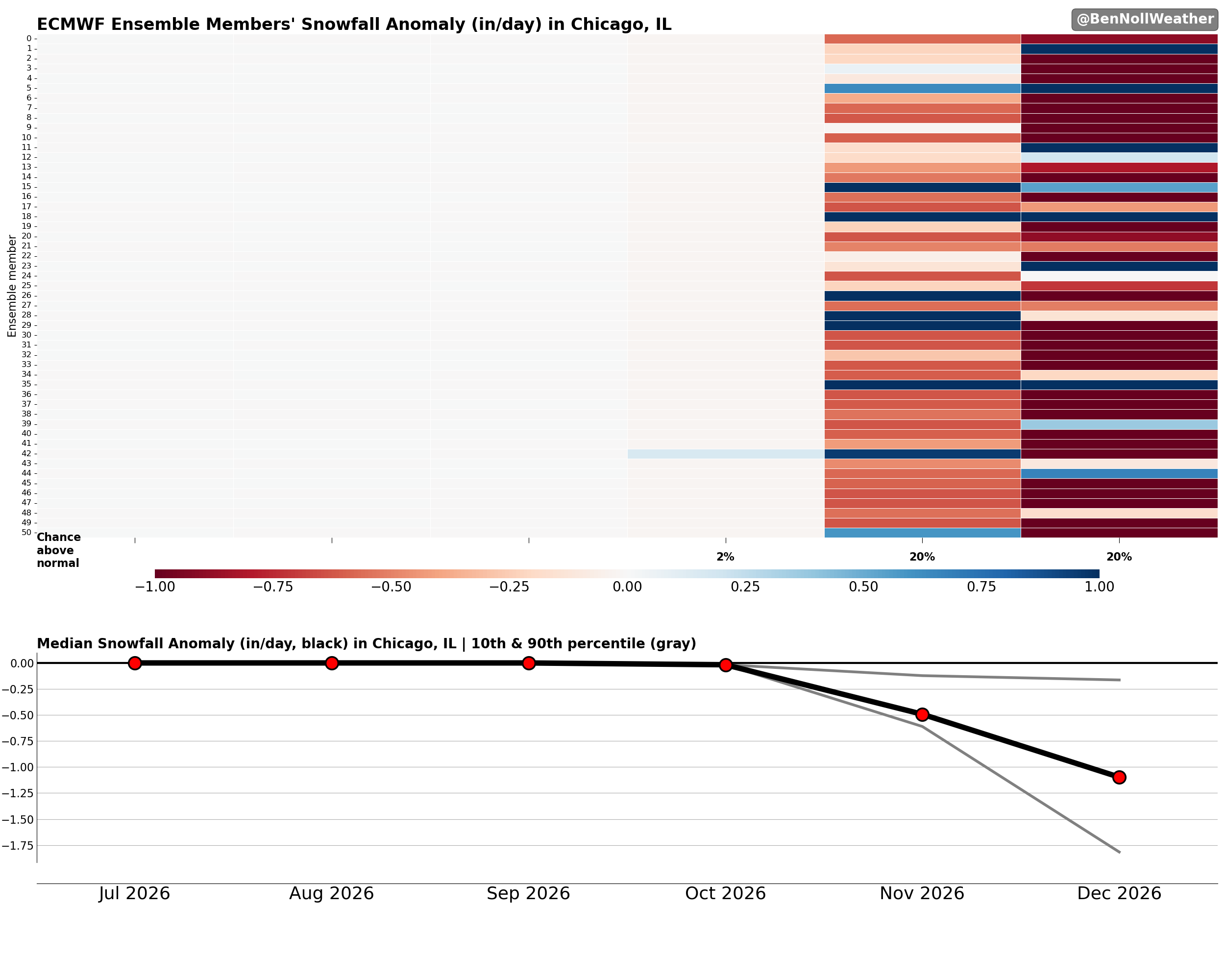Click the '−0.25' colorbar tick label
1225x980 pixels.
509,587
